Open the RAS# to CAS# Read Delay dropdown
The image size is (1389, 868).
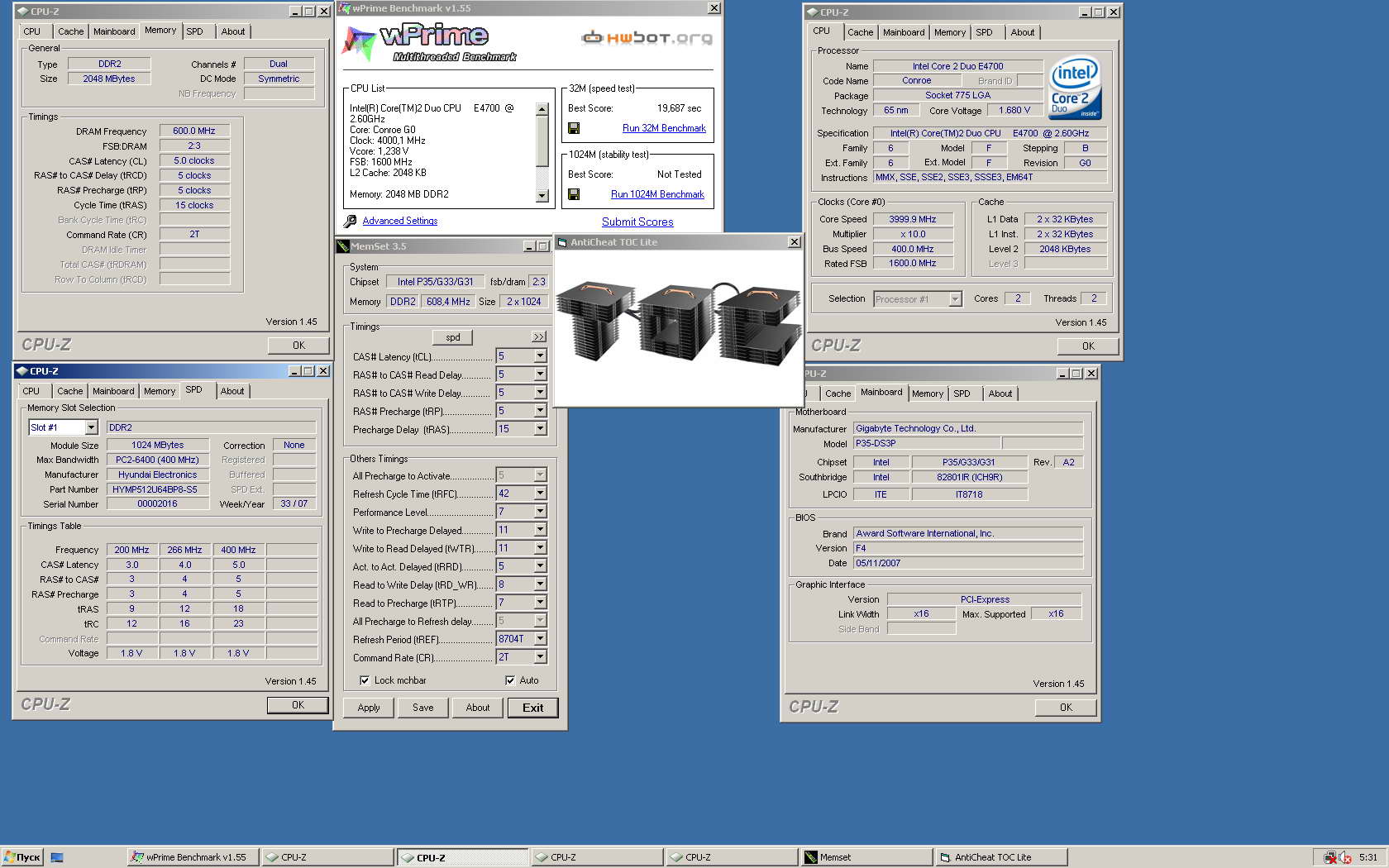[x=540, y=374]
